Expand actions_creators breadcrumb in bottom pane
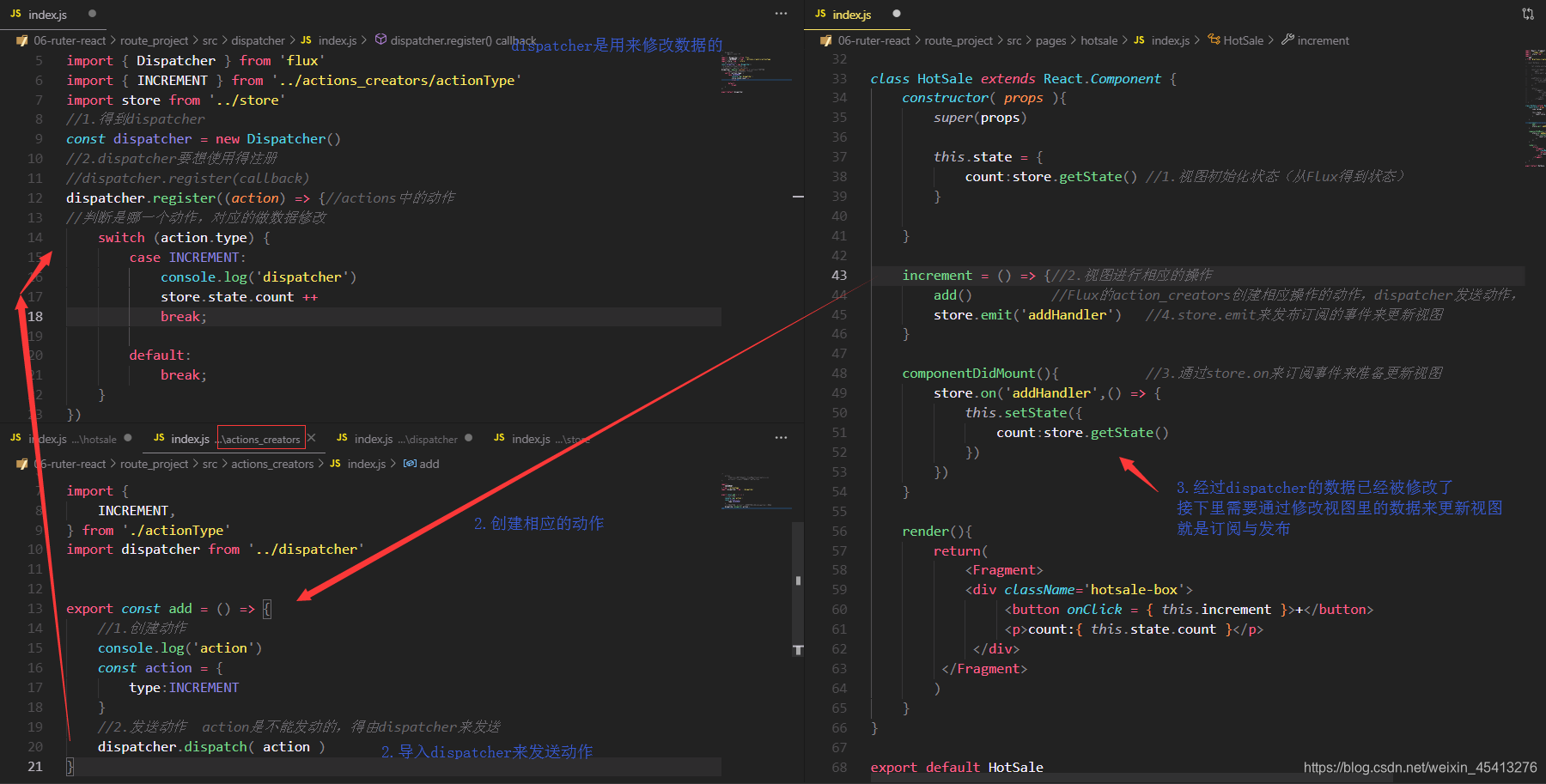The width and height of the screenshot is (1546, 784). 272,464
